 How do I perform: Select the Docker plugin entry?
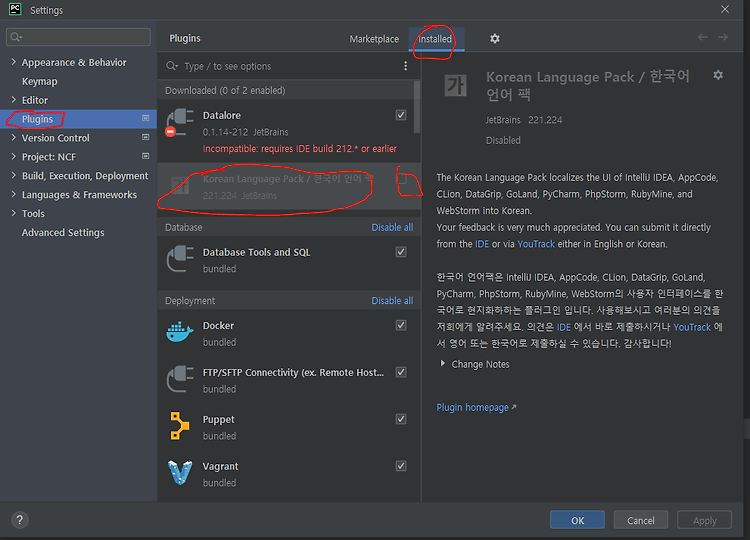[x=289, y=333]
